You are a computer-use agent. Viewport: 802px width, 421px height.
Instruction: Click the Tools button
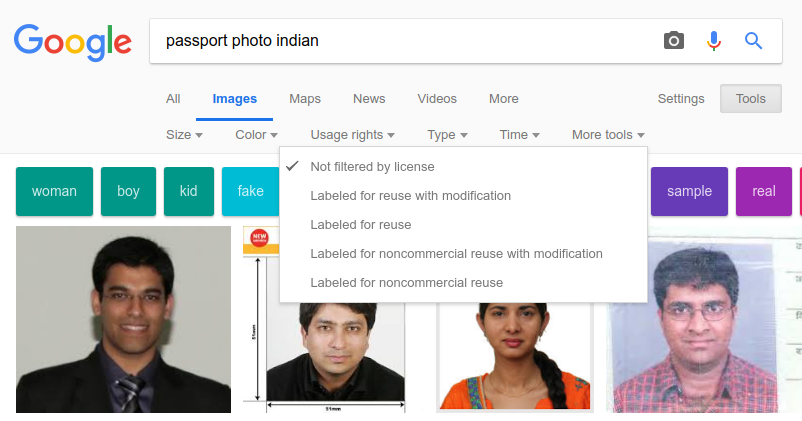(750, 99)
